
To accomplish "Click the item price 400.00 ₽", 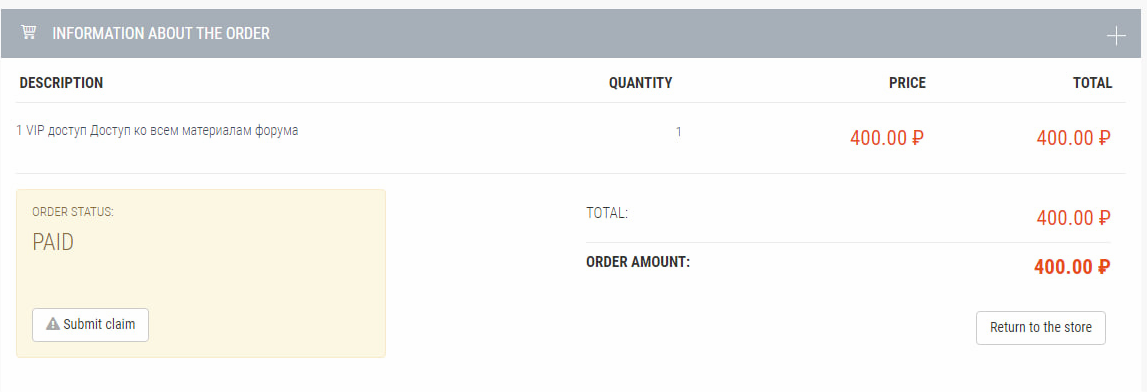I will pyautogui.click(x=887, y=137).
